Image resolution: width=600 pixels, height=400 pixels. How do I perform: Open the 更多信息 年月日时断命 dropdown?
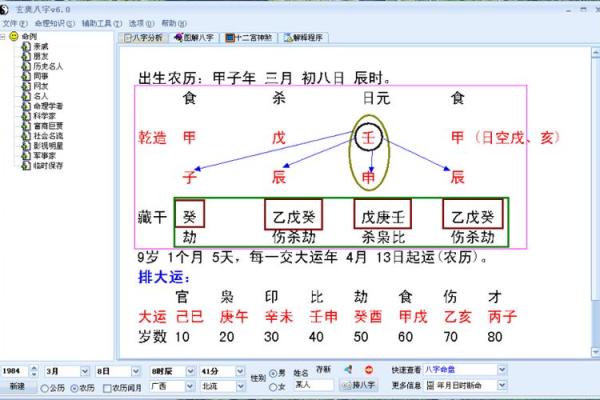[x=502, y=385]
